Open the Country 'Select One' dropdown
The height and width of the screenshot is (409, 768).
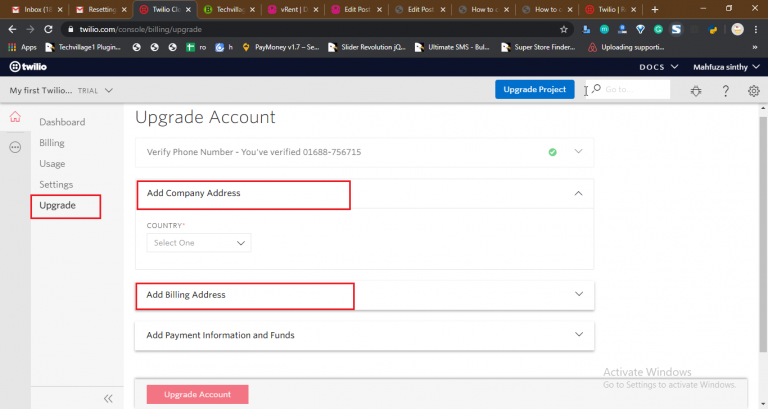click(199, 243)
